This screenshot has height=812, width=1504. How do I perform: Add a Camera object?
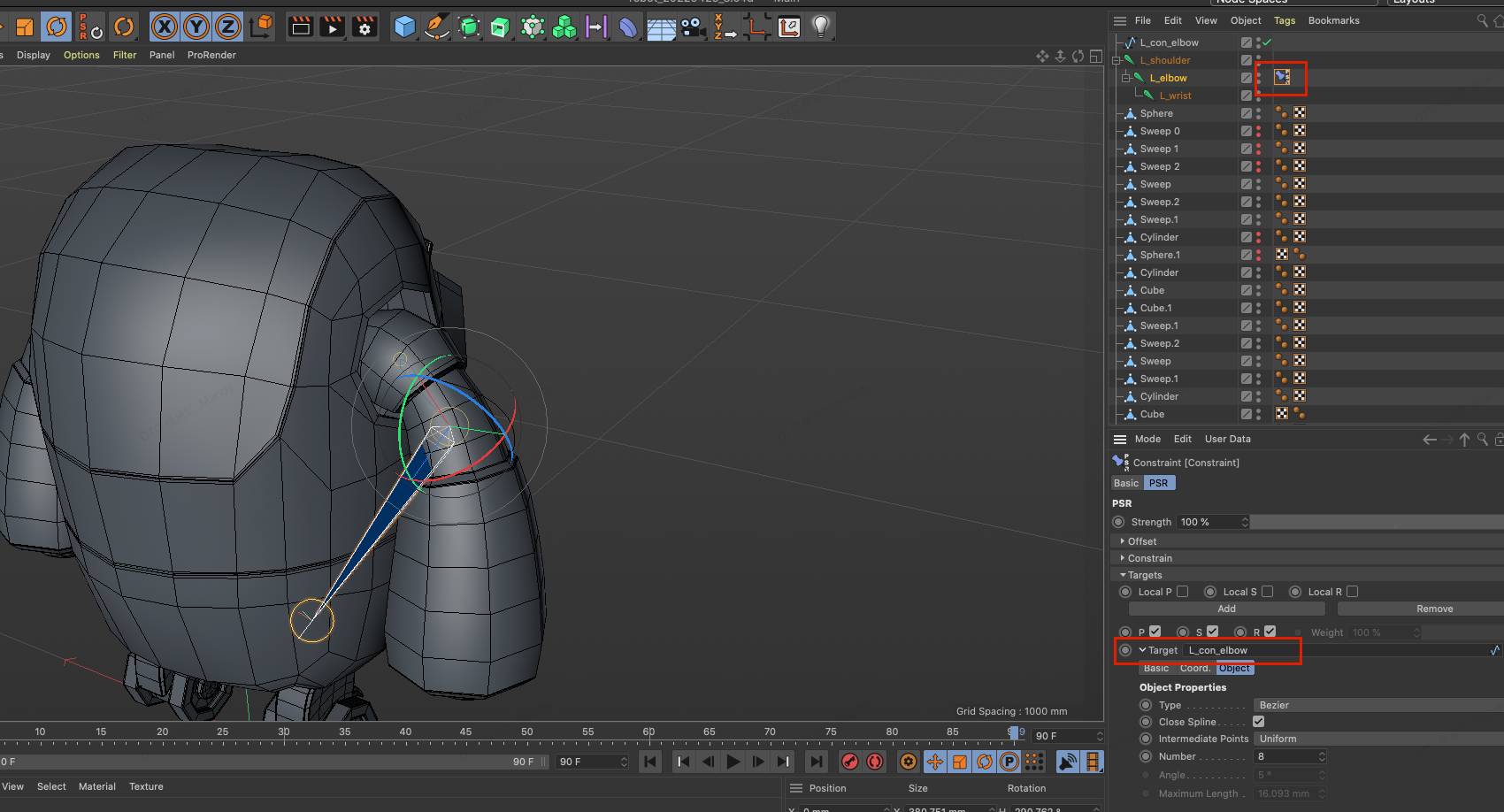(x=694, y=27)
